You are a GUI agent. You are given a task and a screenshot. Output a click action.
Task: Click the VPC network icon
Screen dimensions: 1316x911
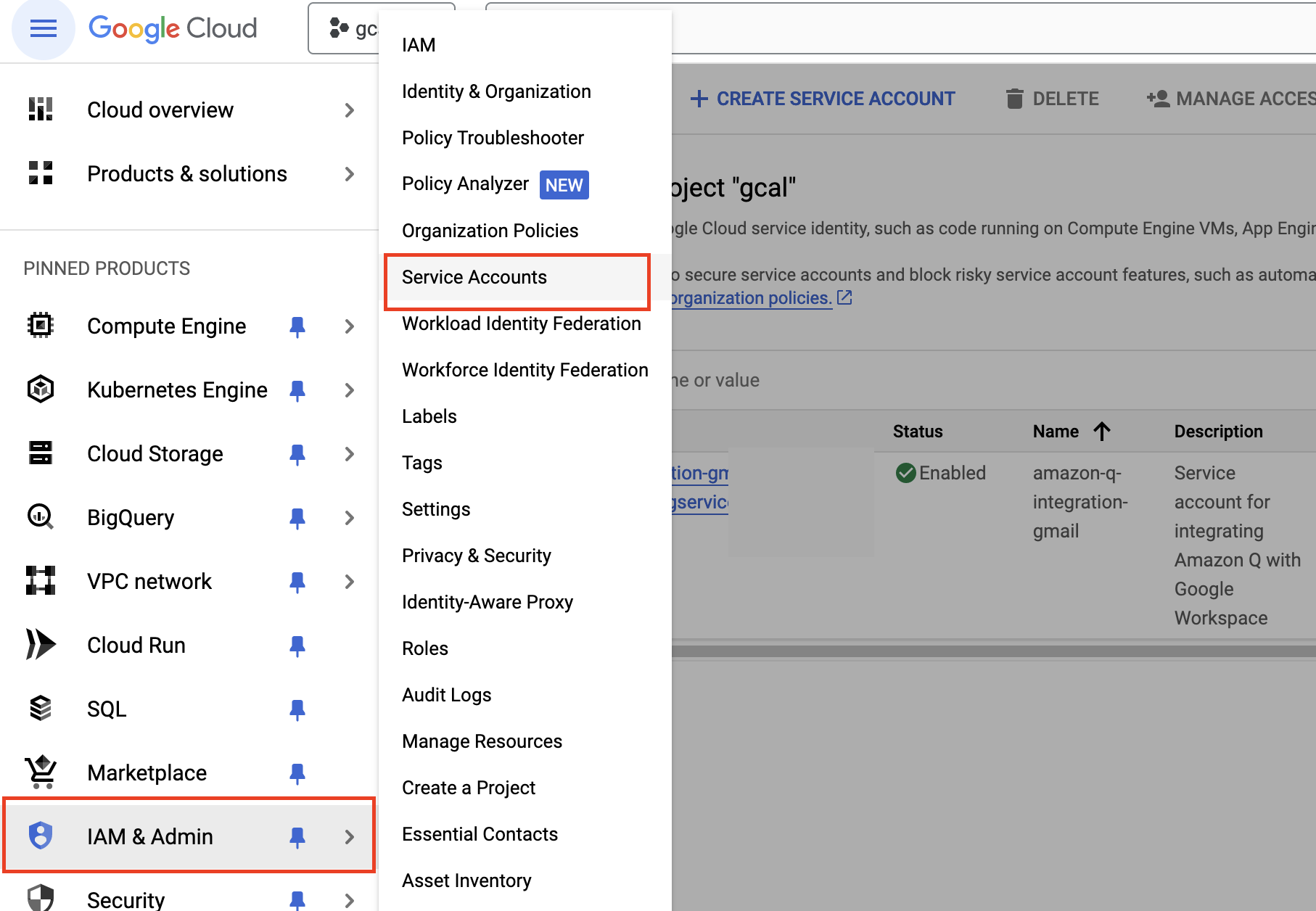click(x=41, y=581)
